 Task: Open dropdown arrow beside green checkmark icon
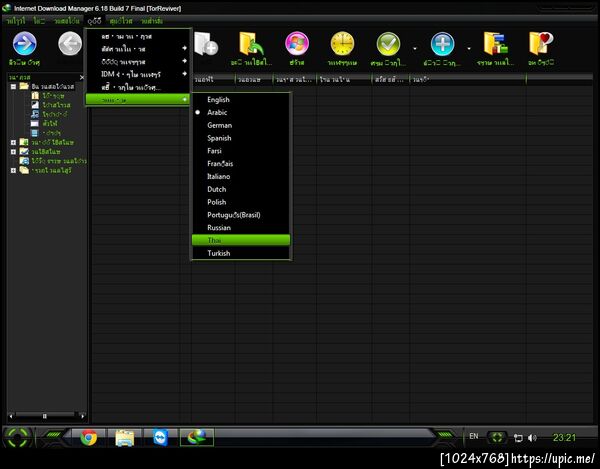pos(415,49)
